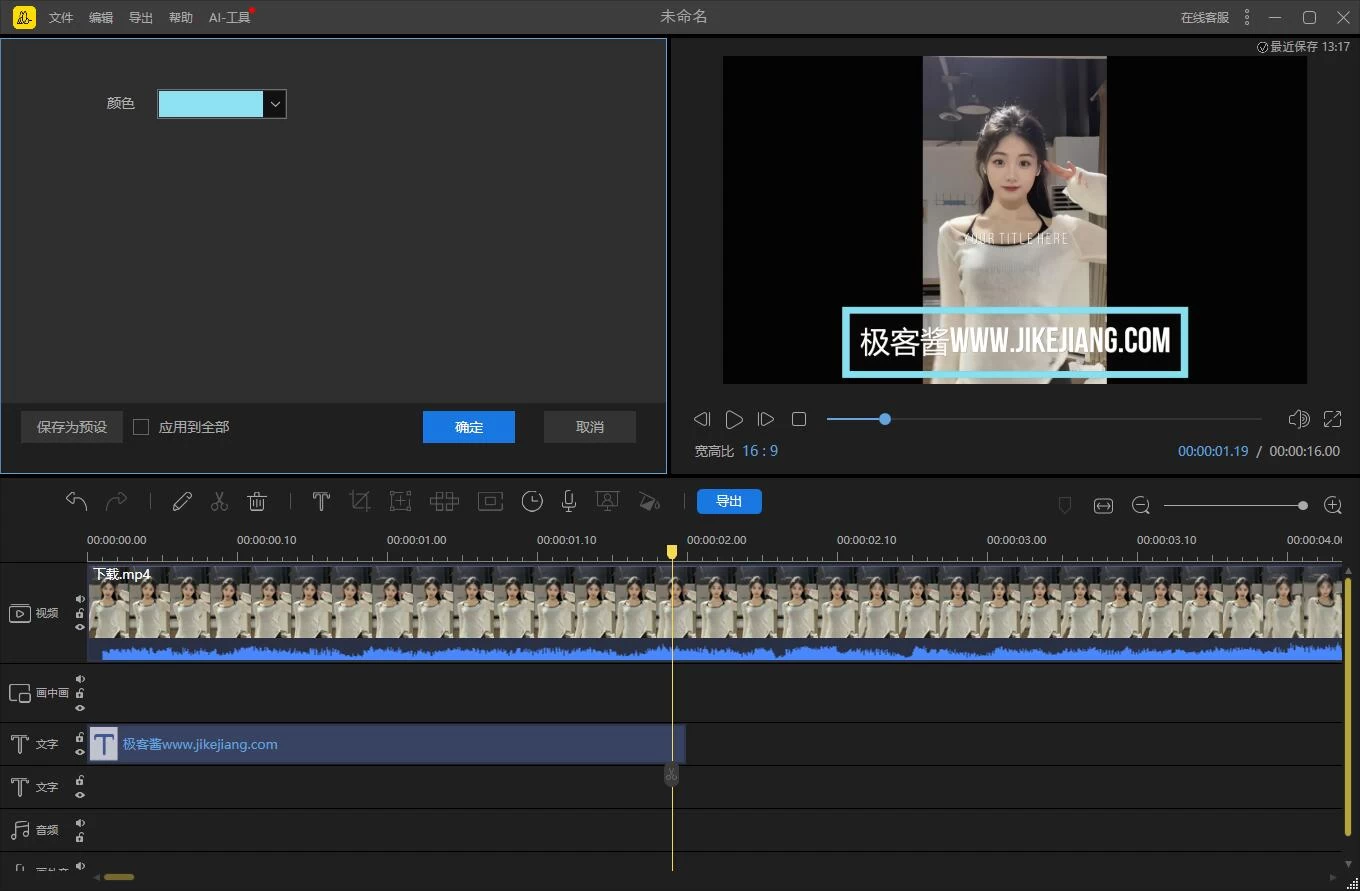Change aspect ratio 16 : 9
The width and height of the screenshot is (1360, 891).
pos(760,451)
